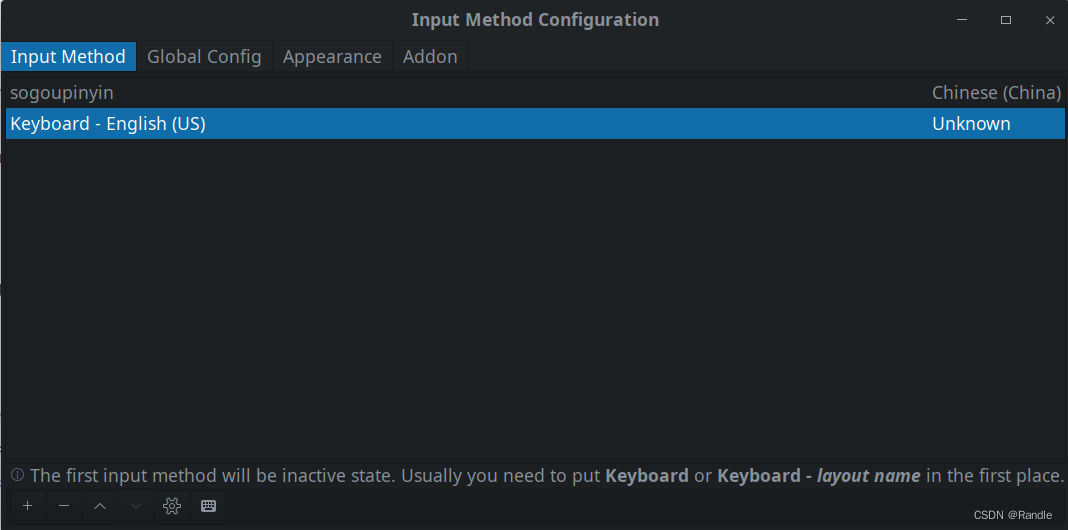Close the Input Method Configuration window

tap(1050, 20)
